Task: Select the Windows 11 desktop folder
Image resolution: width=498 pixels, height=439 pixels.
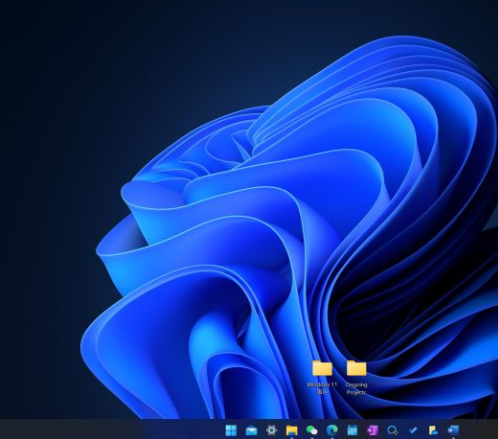Action: 322,377
